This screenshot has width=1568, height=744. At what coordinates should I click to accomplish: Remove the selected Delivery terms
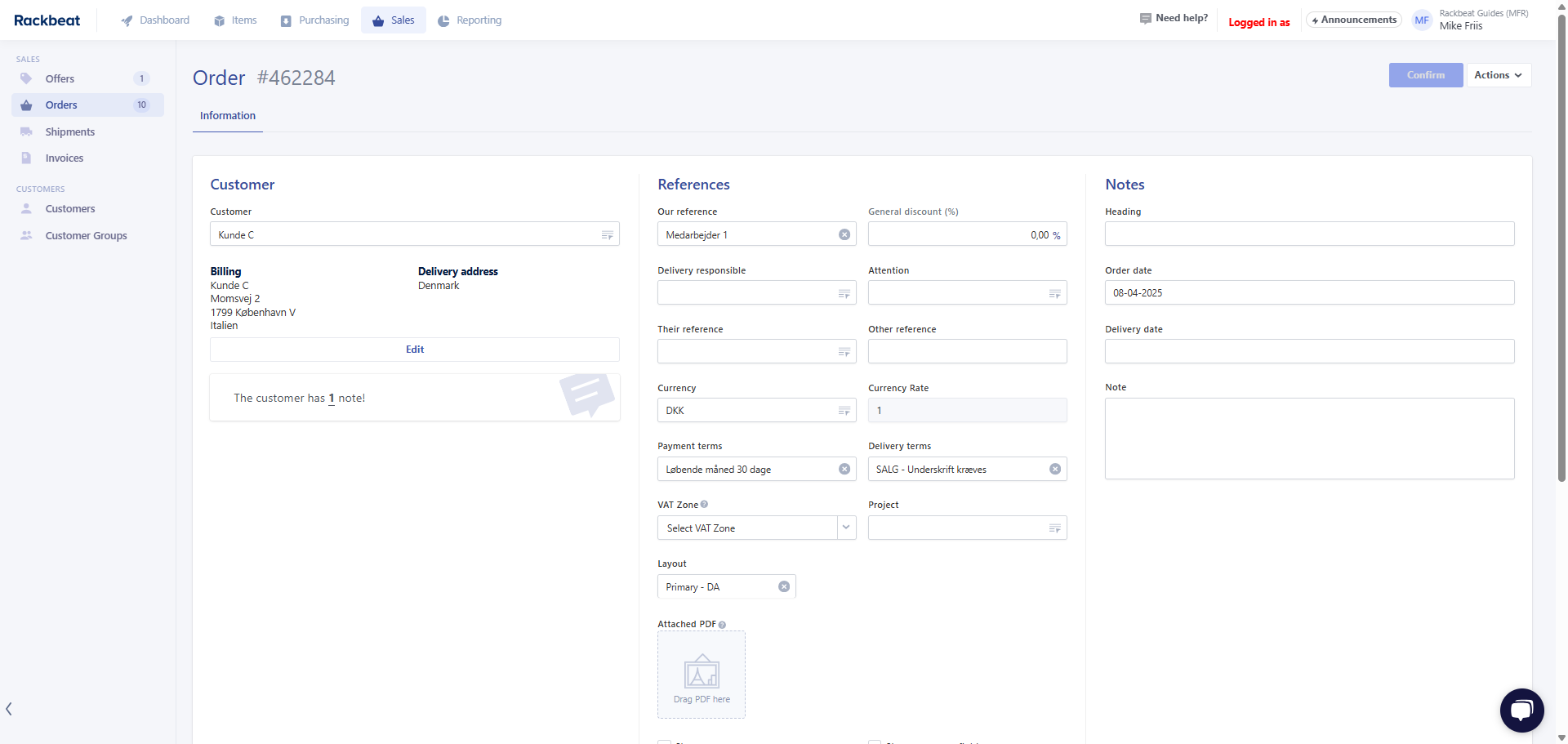(1054, 470)
